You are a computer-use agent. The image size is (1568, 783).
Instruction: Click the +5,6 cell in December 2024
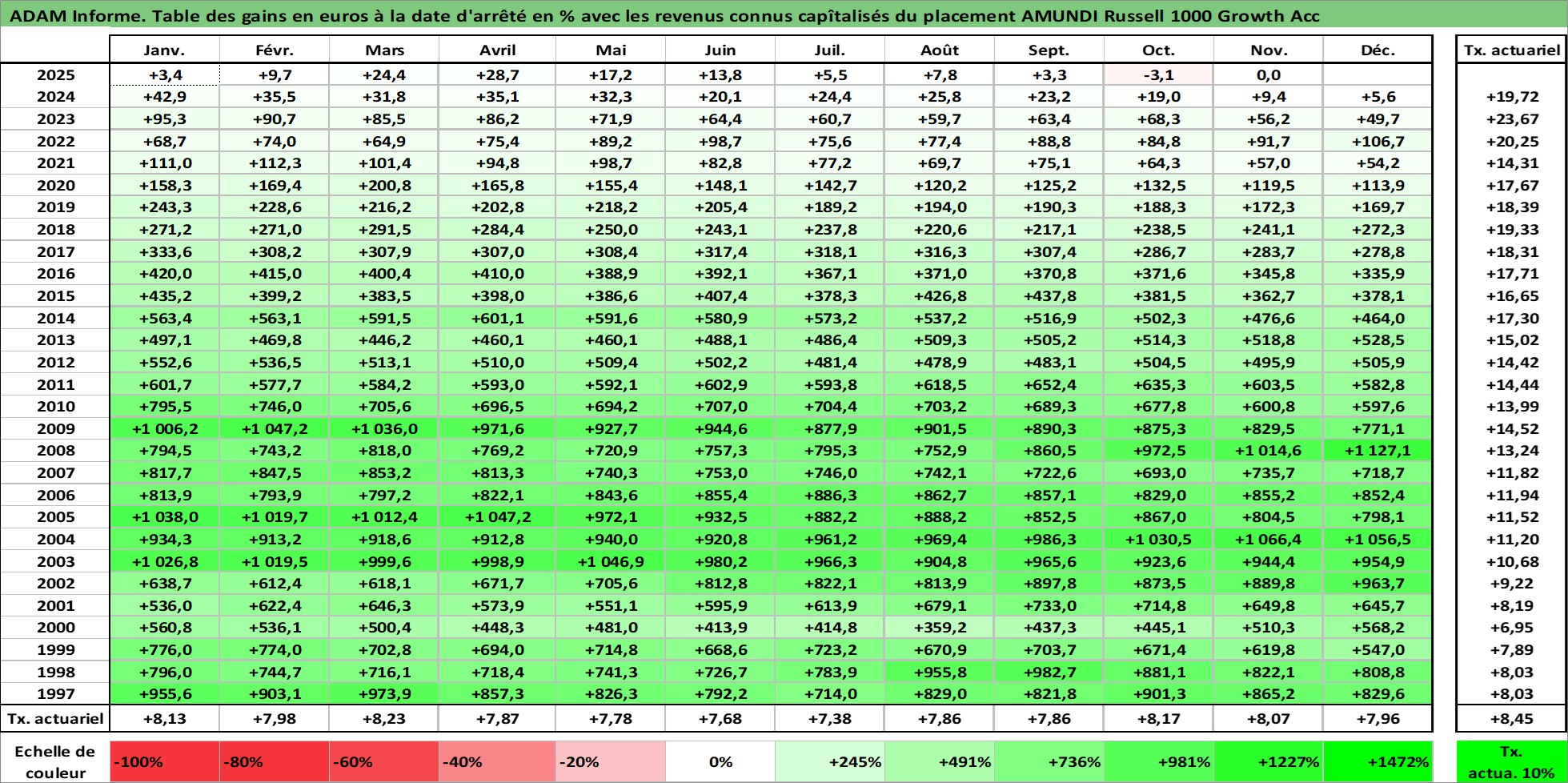1378,97
